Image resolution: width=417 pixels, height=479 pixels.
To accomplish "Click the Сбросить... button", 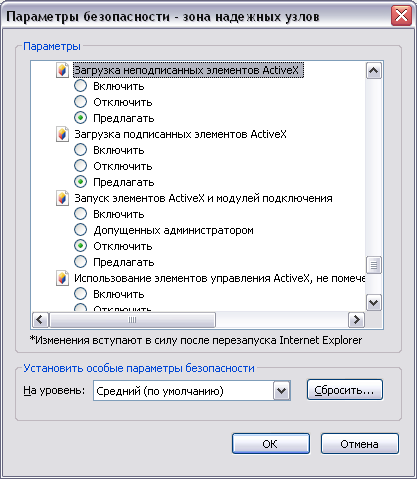I will pos(345,390).
